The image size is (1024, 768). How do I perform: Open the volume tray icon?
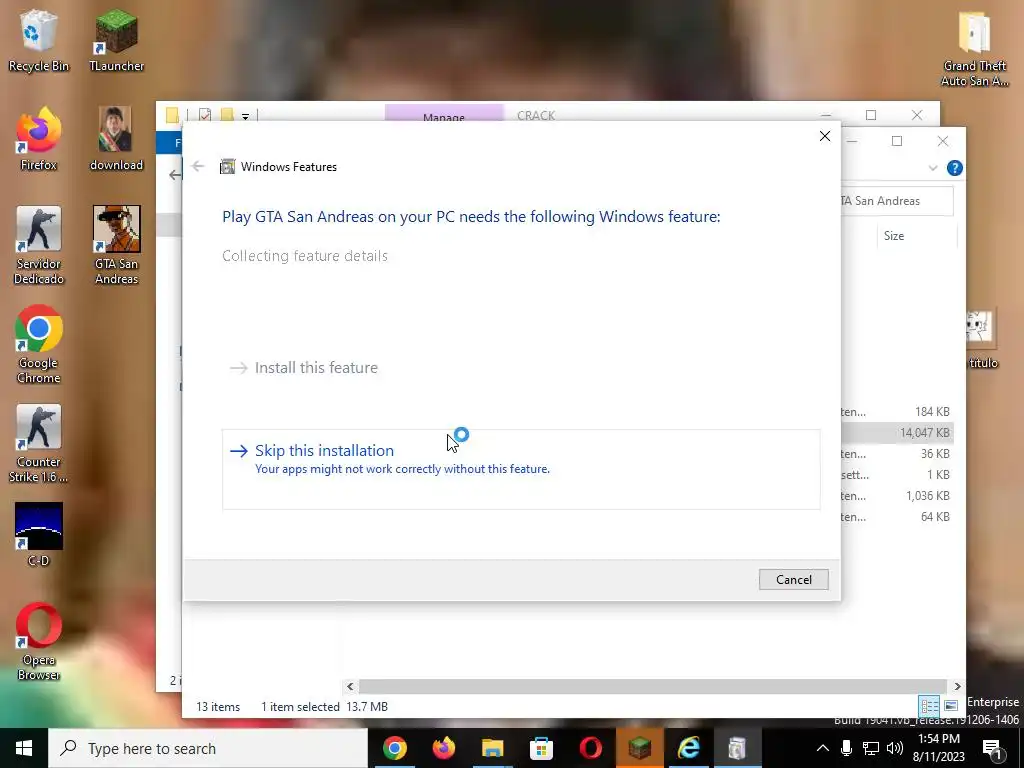click(x=895, y=748)
